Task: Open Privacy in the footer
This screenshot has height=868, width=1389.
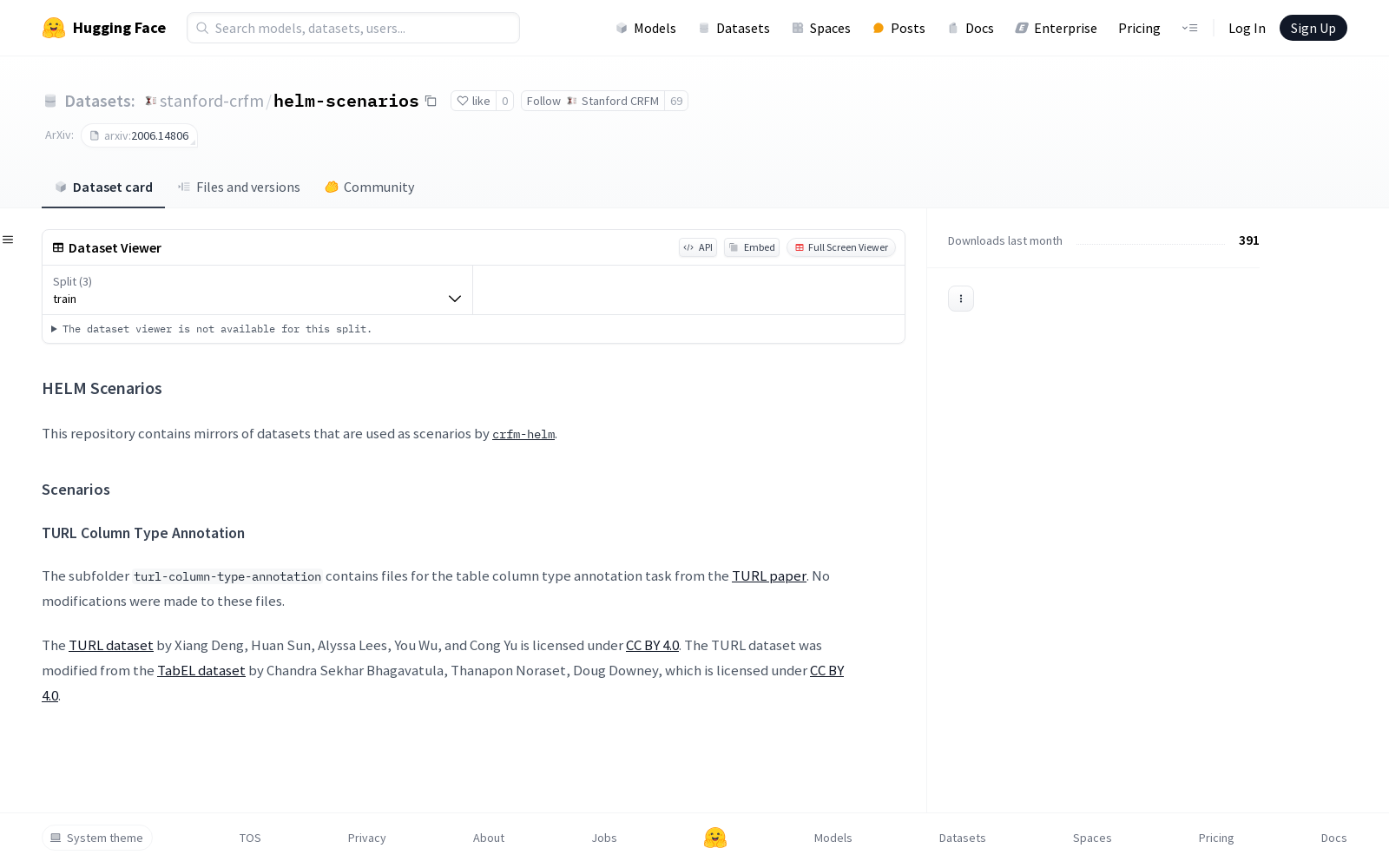Action: tap(366, 838)
